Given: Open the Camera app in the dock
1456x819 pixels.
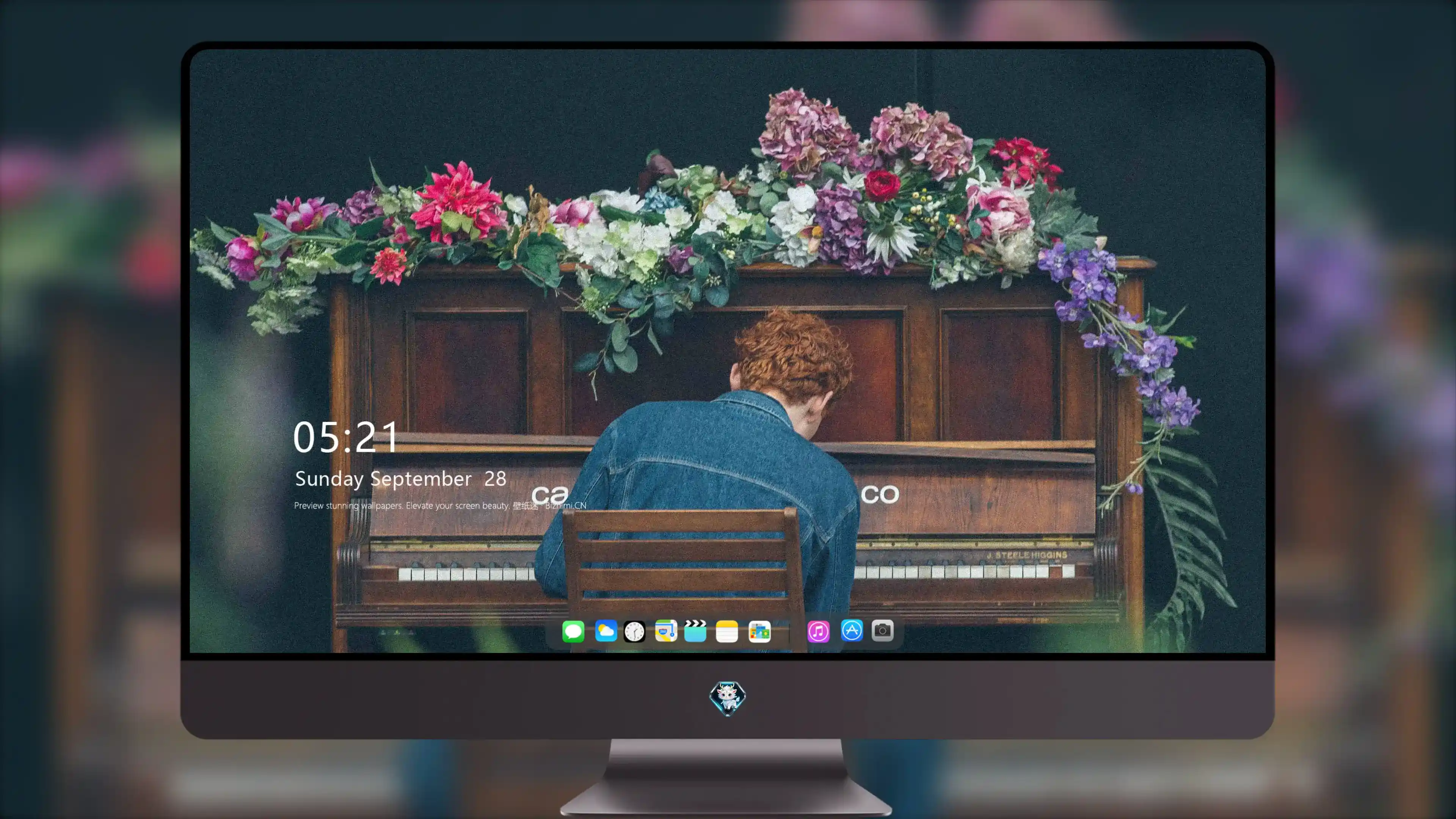Looking at the screenshot, I should 882,630.
